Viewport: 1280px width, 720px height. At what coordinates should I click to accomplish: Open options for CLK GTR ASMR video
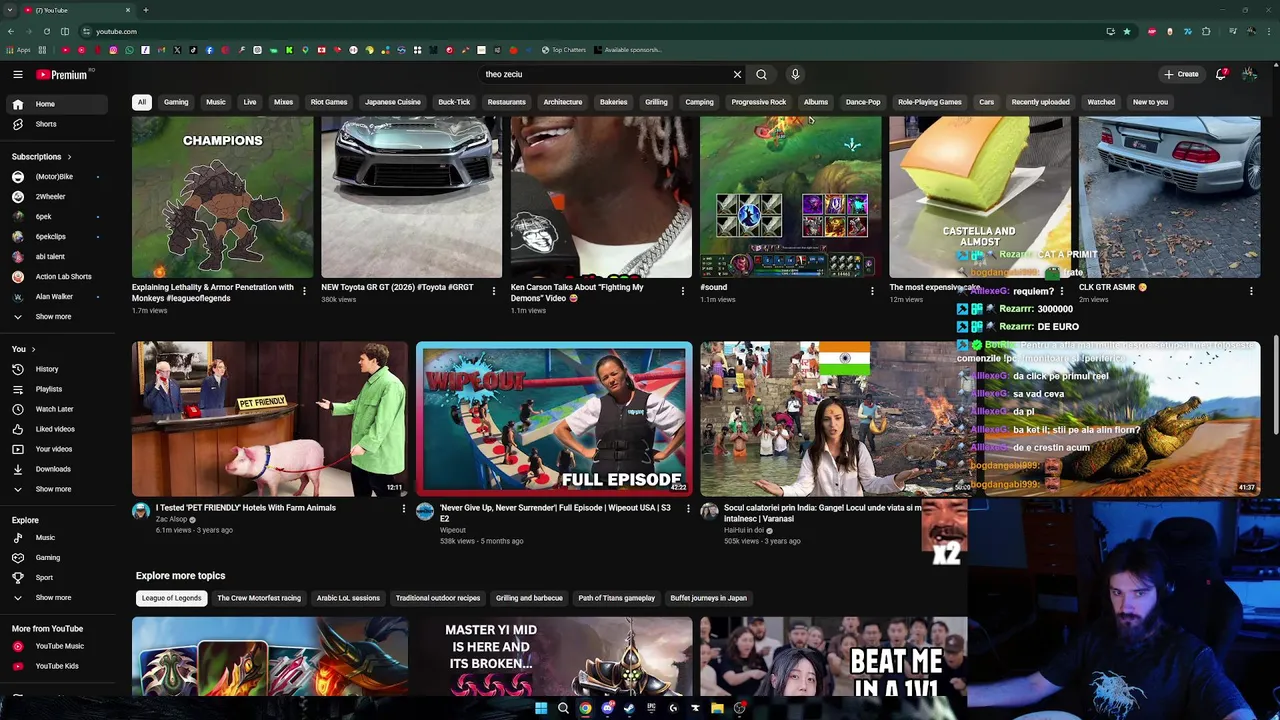(x=1251, y=291)
